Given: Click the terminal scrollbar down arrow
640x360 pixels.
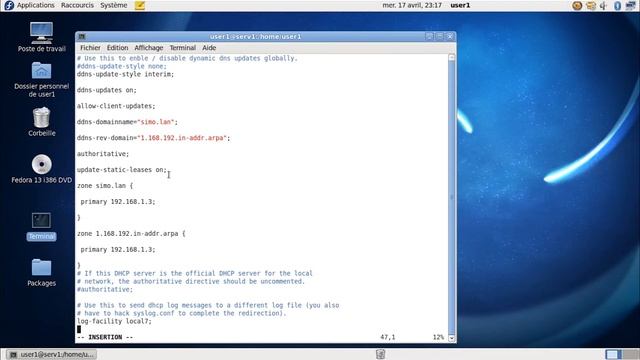Looking at the screenshot, I should pos(451,338).
